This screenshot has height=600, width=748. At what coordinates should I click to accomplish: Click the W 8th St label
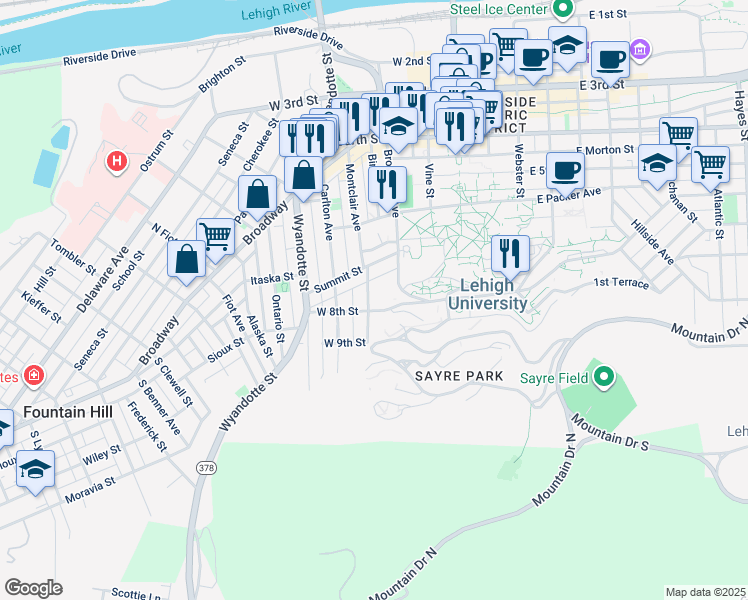(x=337, y=311)
